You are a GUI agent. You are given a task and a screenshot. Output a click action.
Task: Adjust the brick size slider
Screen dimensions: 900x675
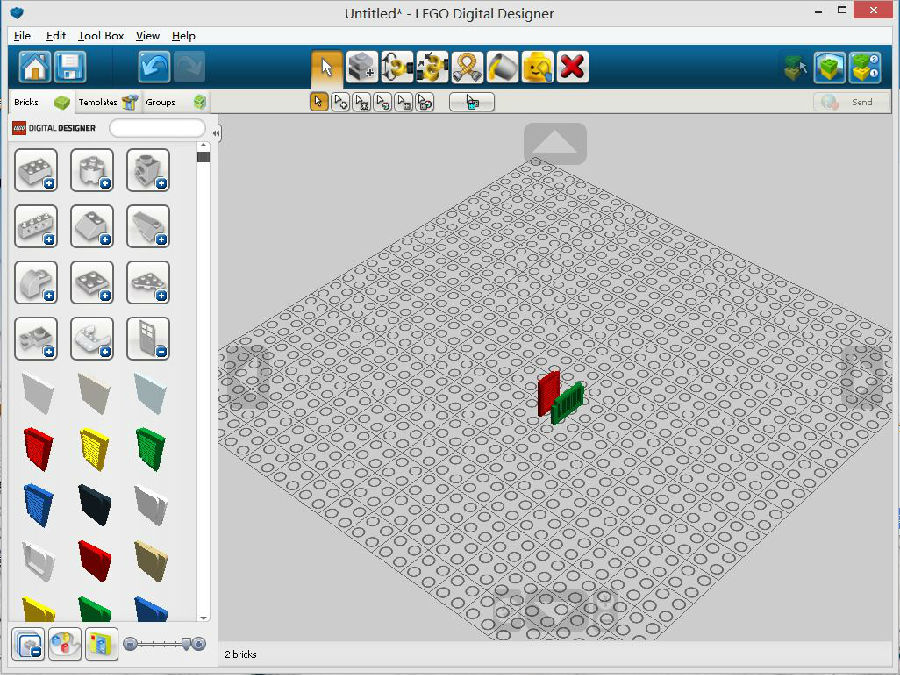(160, 645)
